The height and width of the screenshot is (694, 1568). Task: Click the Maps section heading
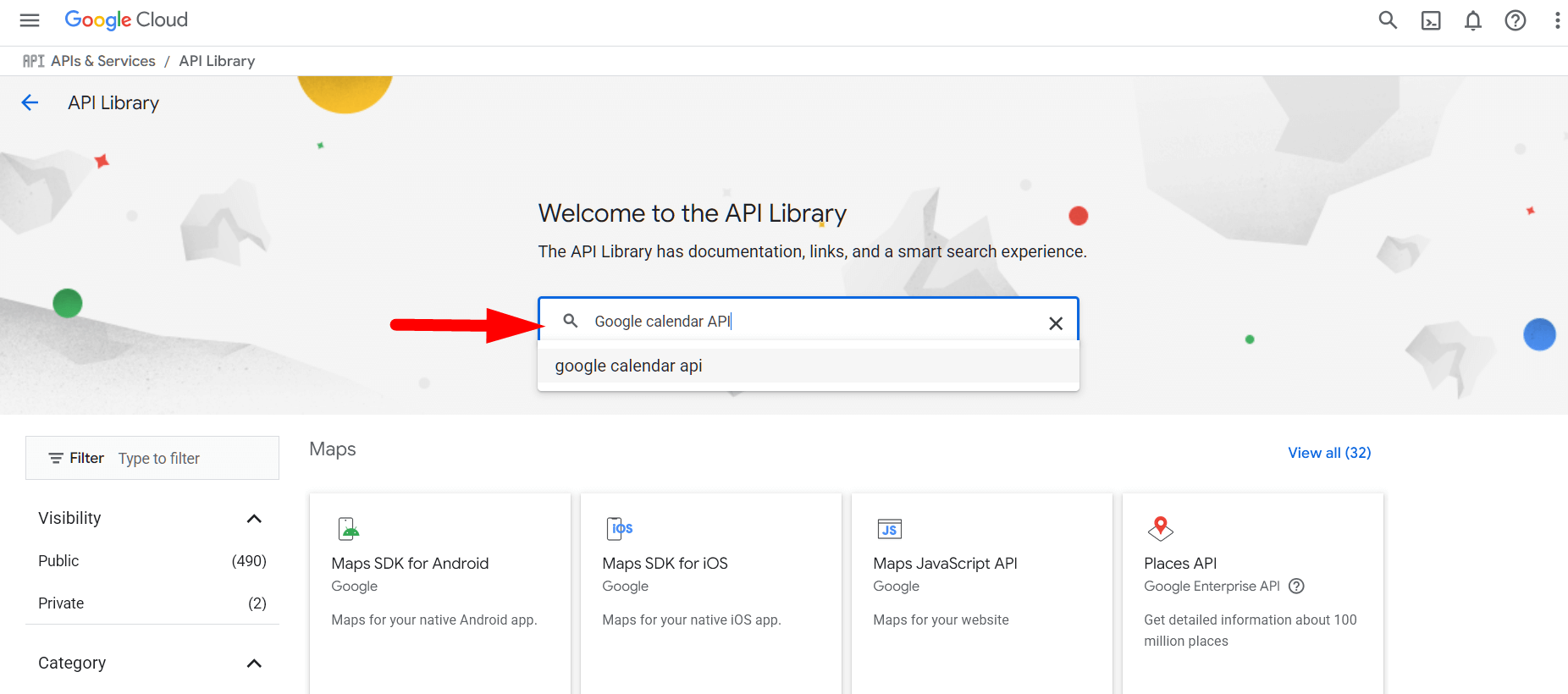tap(333, 449)
